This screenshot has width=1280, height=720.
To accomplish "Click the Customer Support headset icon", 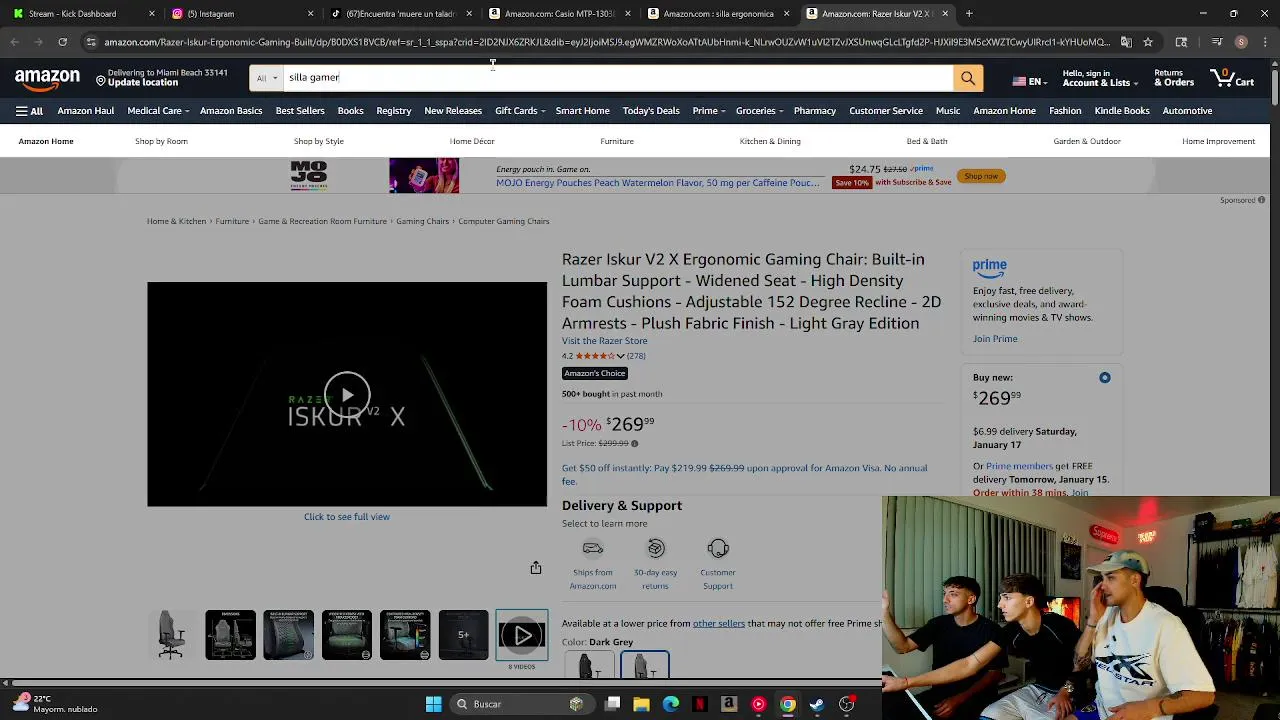I will coord(718,548).
